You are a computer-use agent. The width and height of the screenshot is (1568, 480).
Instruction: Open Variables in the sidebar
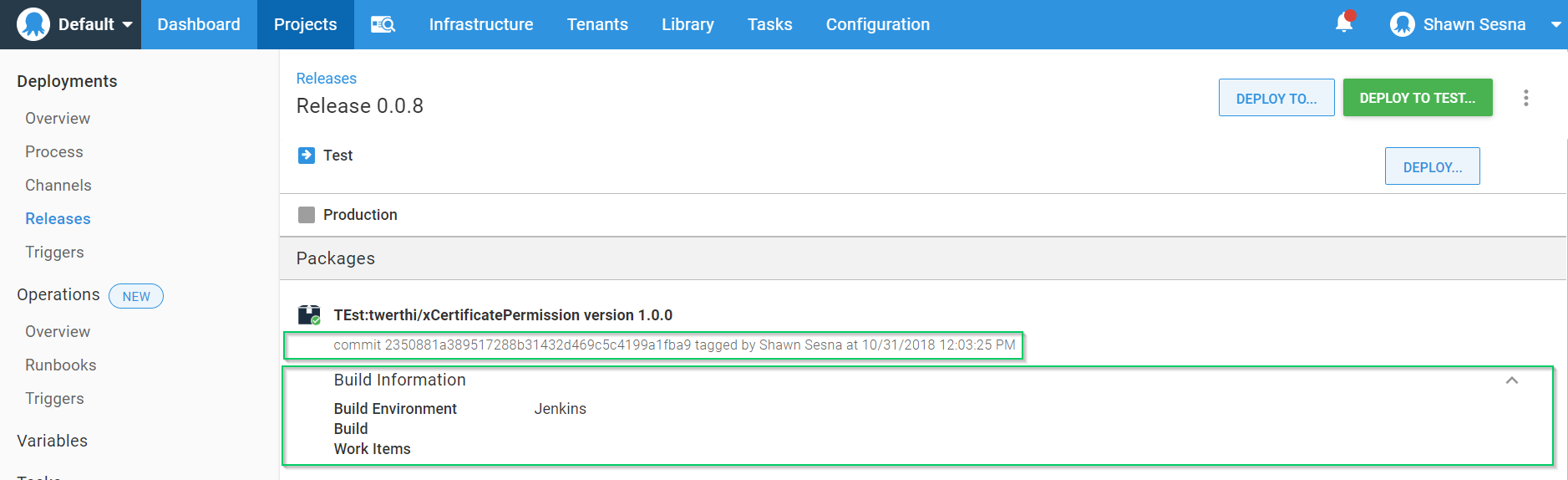[x=52, y=441]
